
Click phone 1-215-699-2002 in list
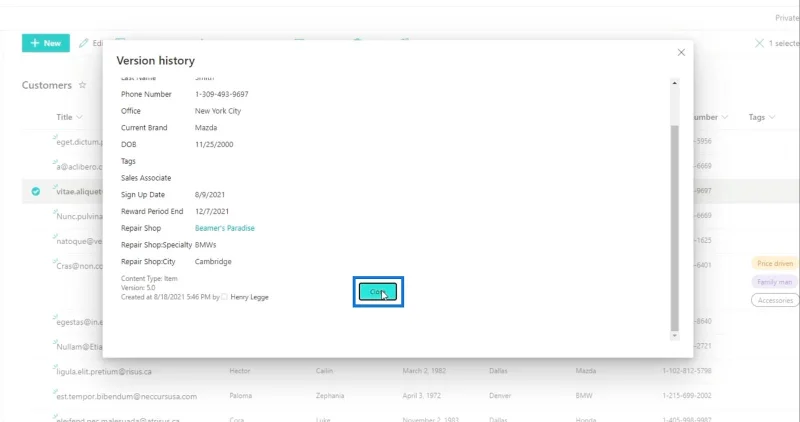(x=687, y=395)
